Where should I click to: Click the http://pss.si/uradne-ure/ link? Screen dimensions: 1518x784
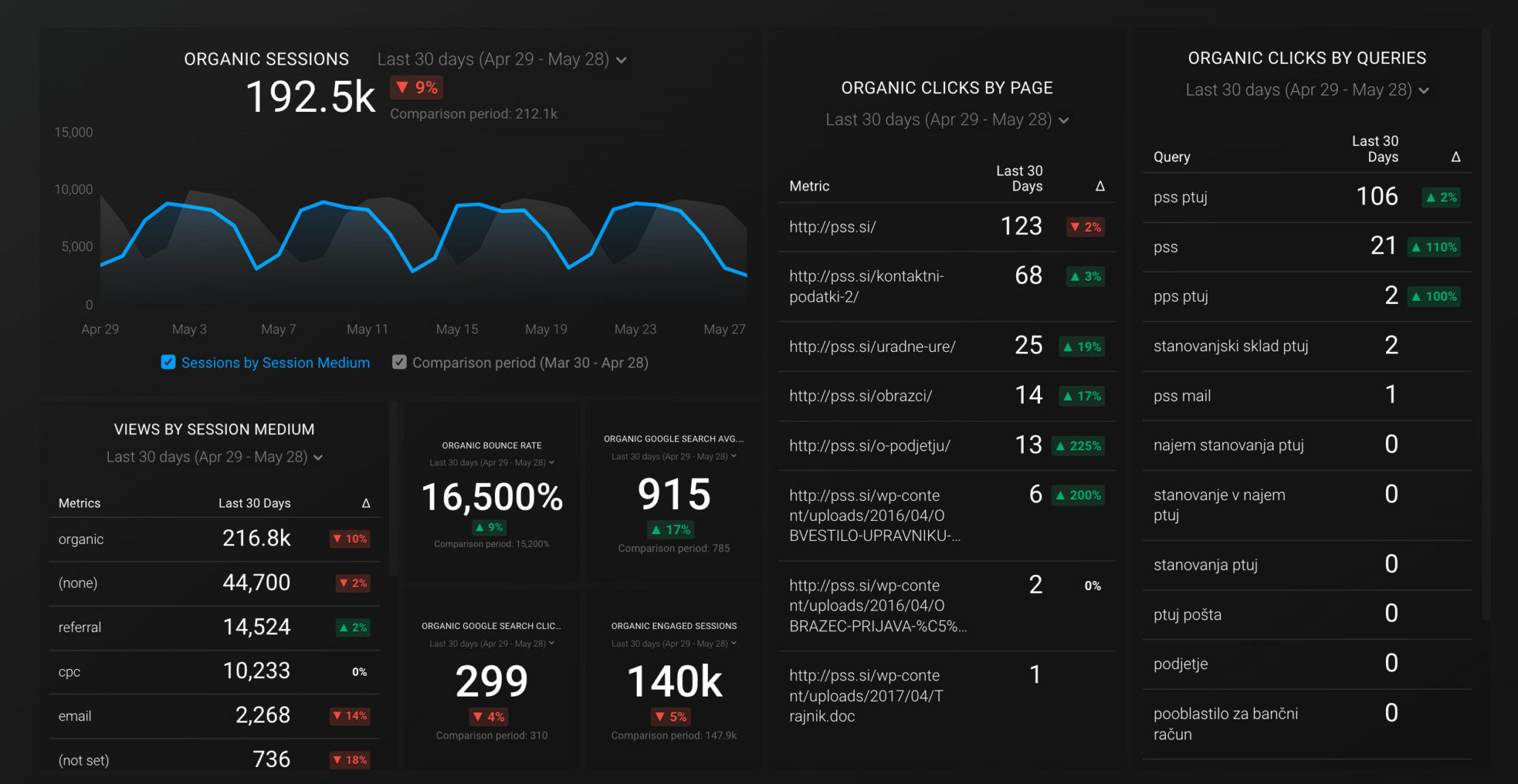tap(872, 346)
